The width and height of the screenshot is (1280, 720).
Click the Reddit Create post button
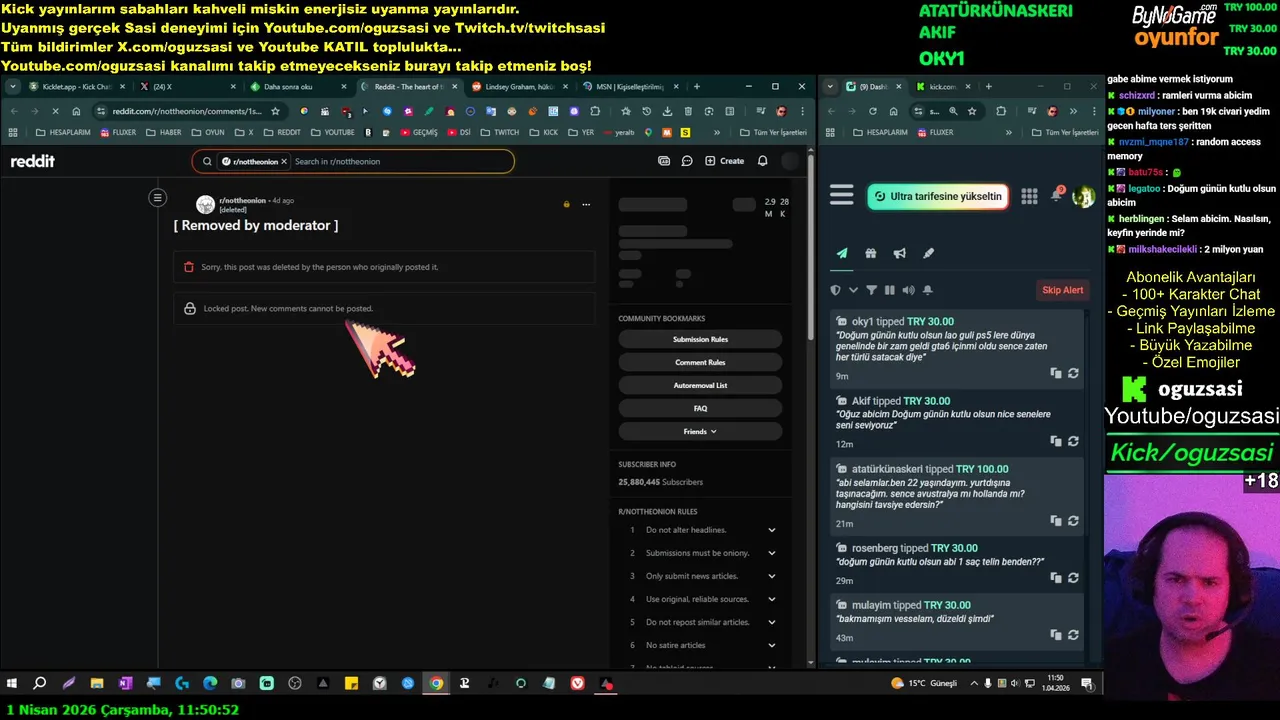point(725,161)
